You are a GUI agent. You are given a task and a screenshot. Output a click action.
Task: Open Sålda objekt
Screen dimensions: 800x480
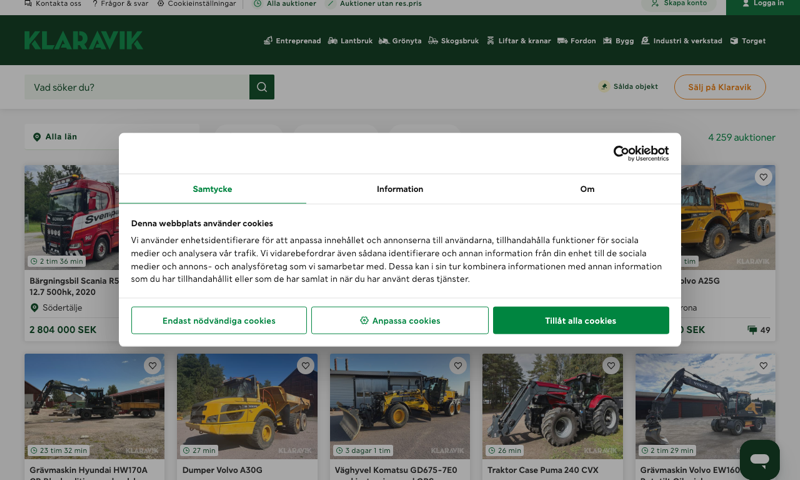[x=629, y=87]
